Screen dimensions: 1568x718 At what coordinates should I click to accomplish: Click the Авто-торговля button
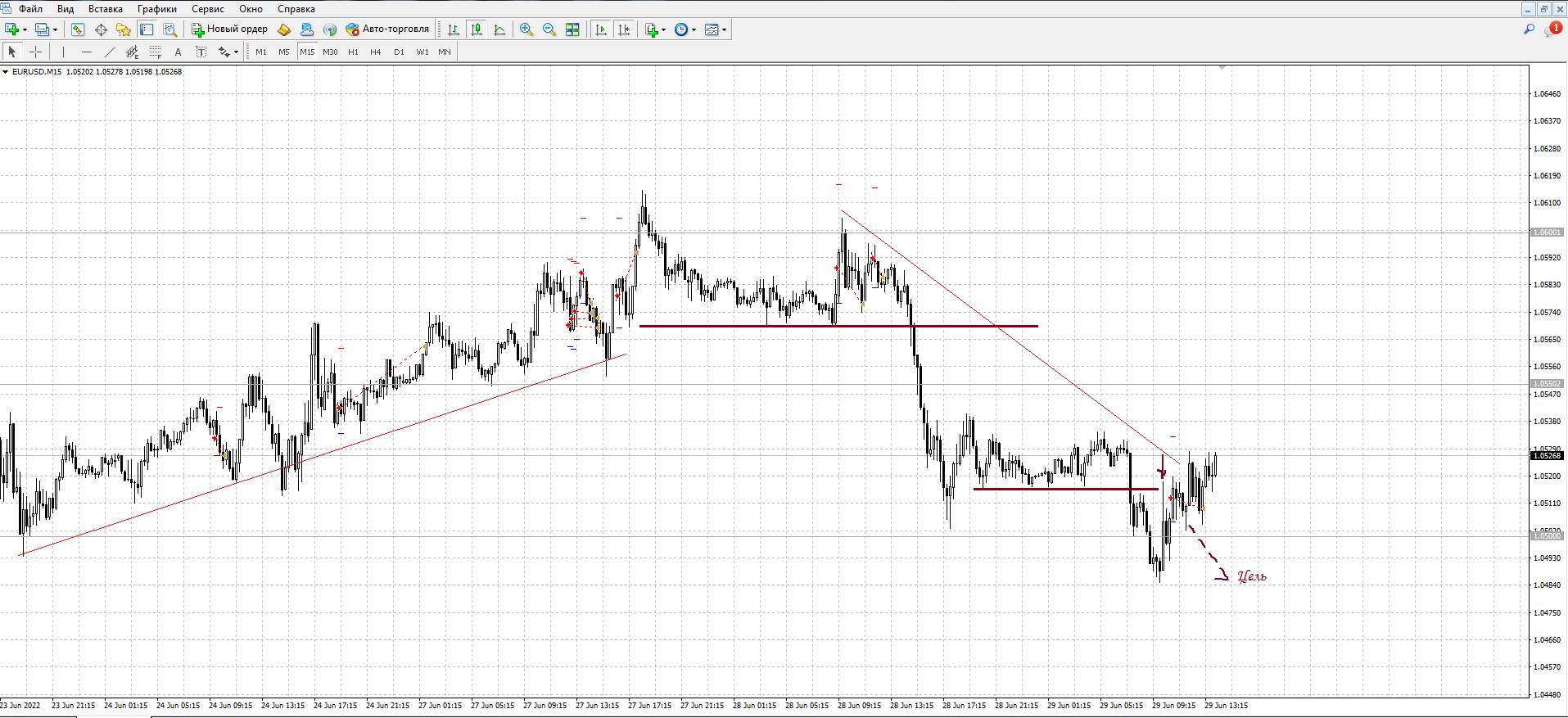click(x=387, y=29)
